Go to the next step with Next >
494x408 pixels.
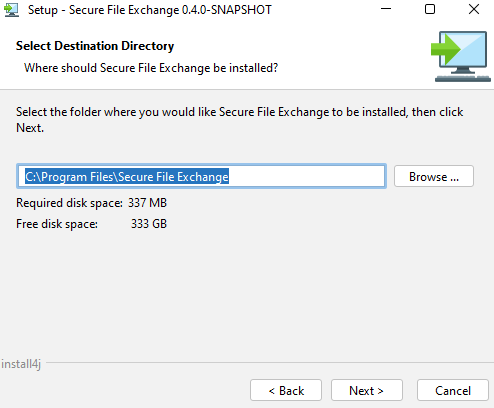367,390
